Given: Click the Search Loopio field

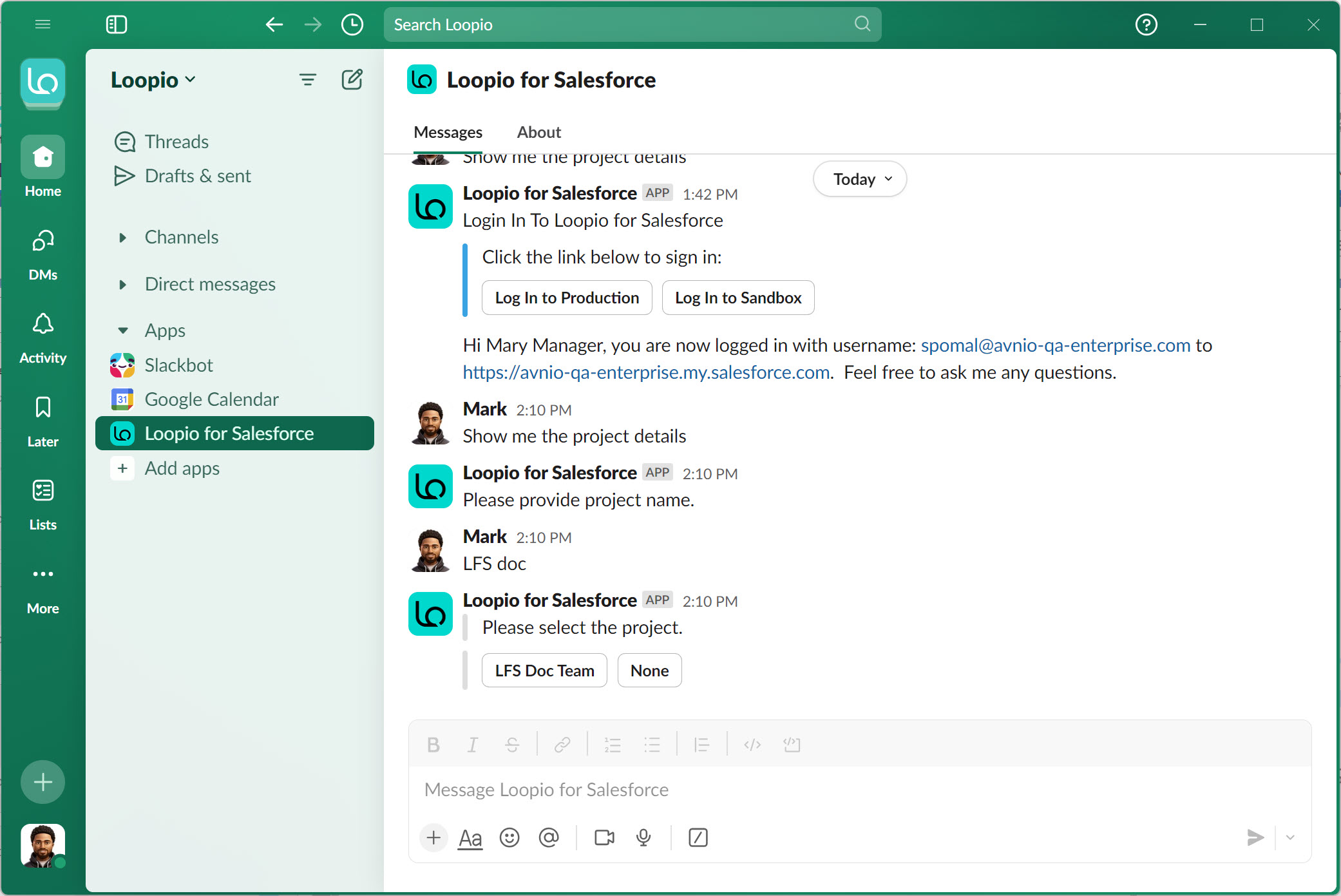Looking at the screenshot, I should pyautogui.click(x=632, y=24).
